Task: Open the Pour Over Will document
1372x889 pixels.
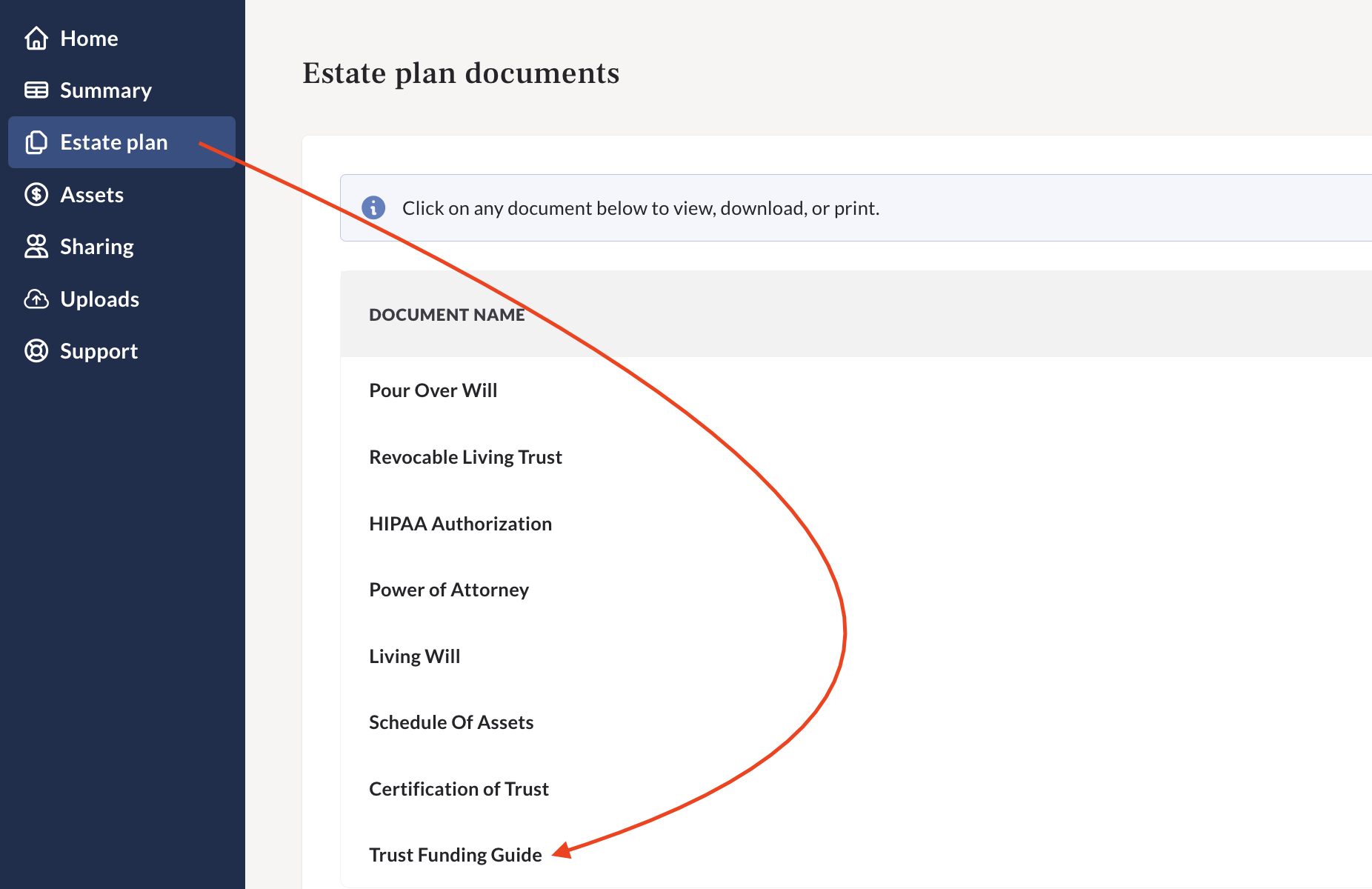Action: tap(433, 390)
